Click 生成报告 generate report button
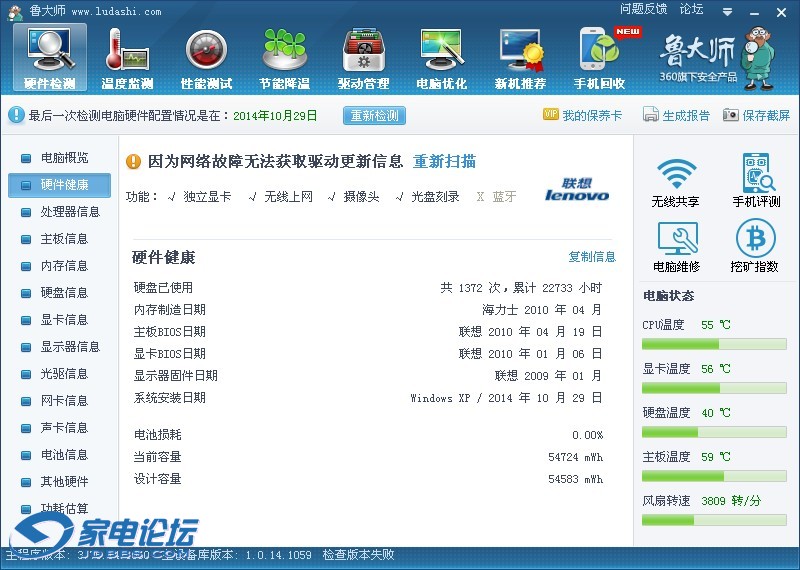This screenshot has width=800, height=570. (677, 116)
